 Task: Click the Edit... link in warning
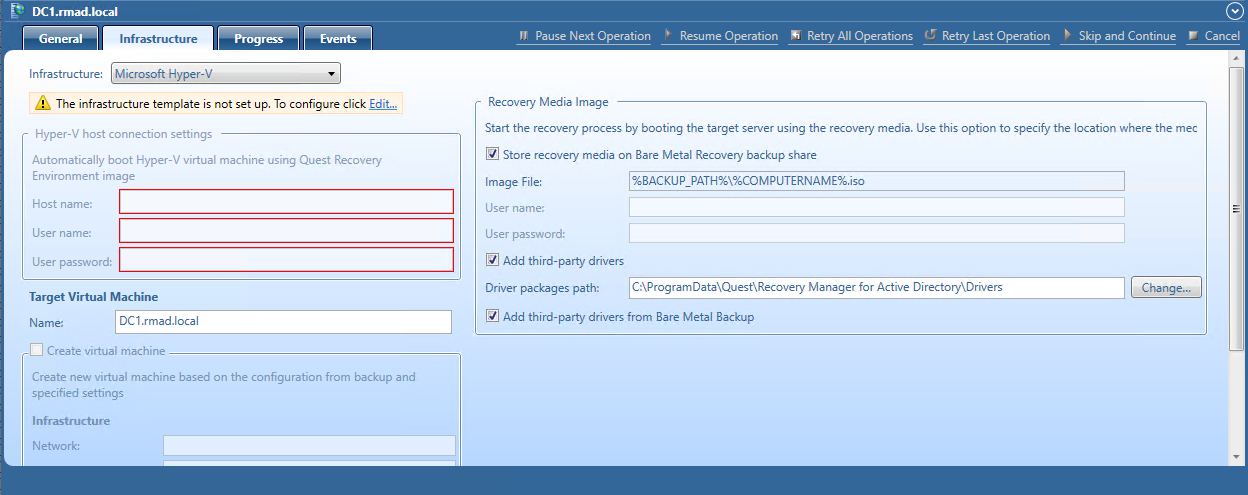tap(383, 103)
